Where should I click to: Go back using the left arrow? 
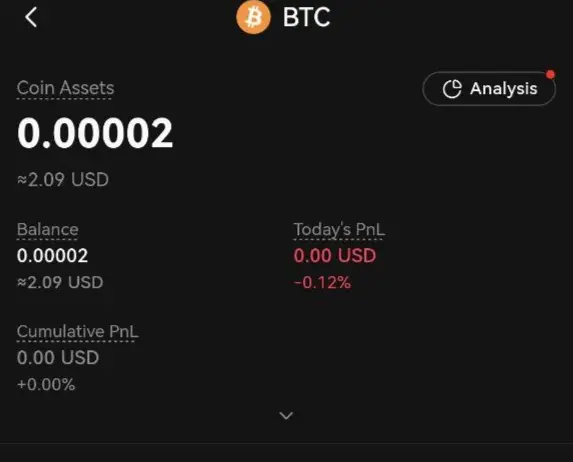pyautogui.click(x=31, y=17)
